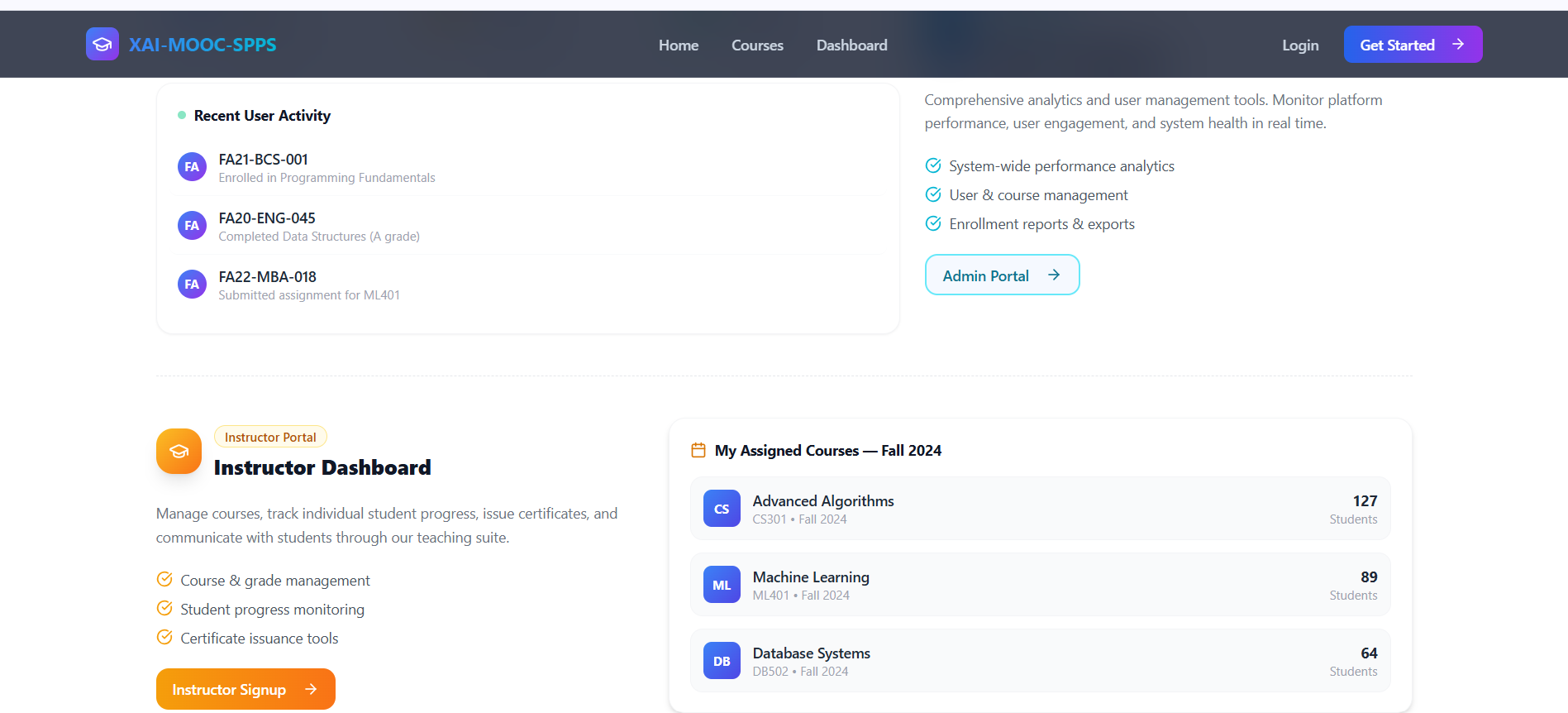Click checkmark icon for Student progress monitoring
Screen dimensions: 1568x713
[164, 608]
